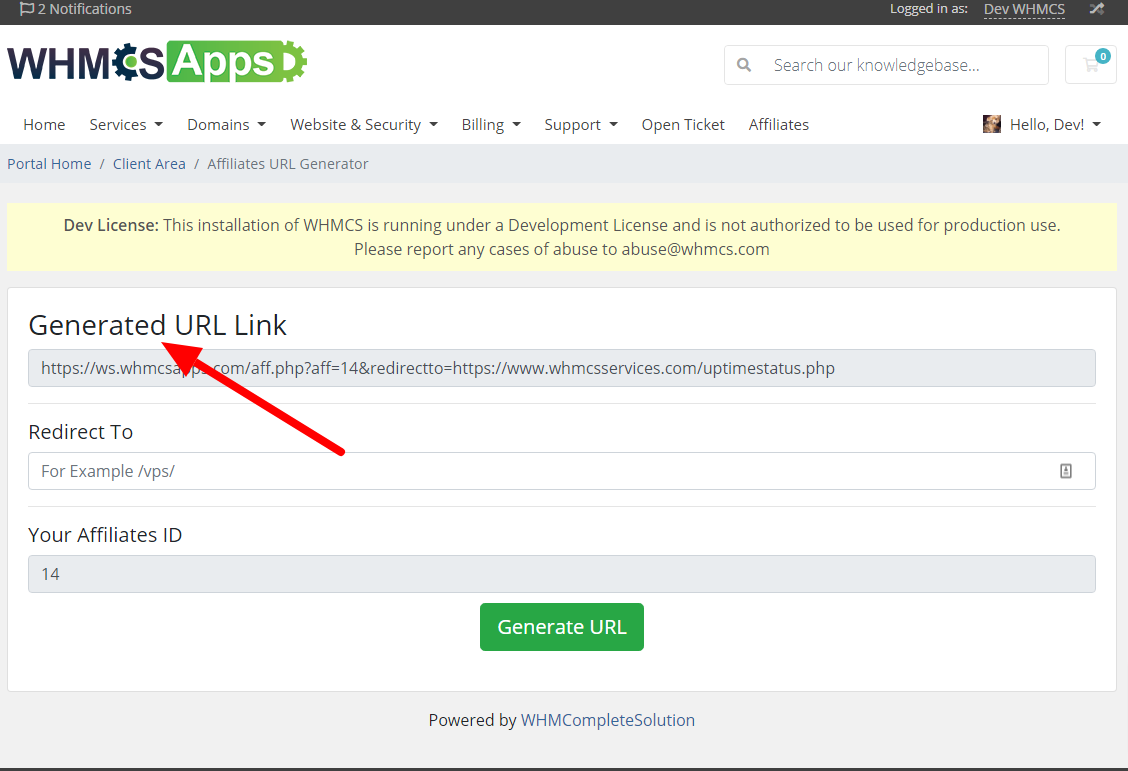Go to Home in the navigation bar
1128x771 pixels.
44,124
